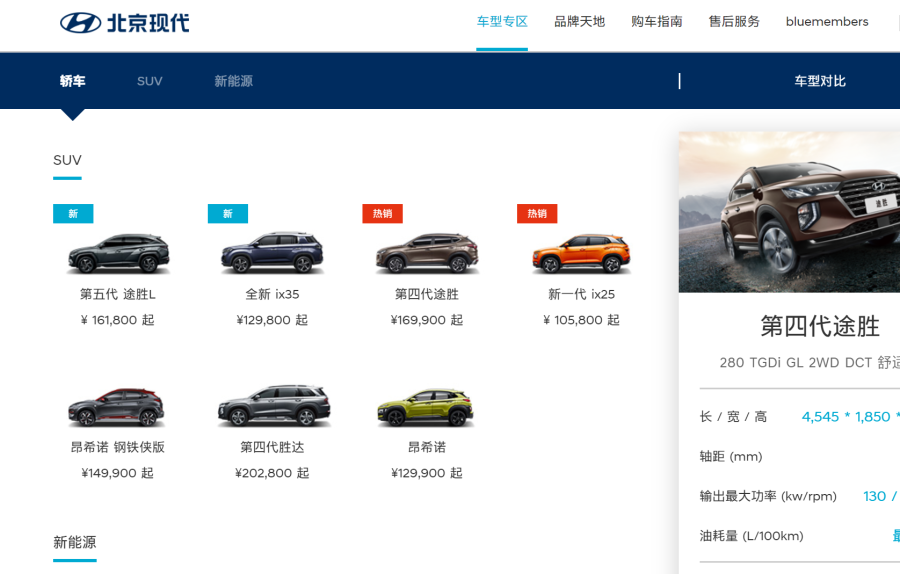This screenshot has height=574, width=900.
Task: Click the SUV section heading
Action: (x=67, y=160)
